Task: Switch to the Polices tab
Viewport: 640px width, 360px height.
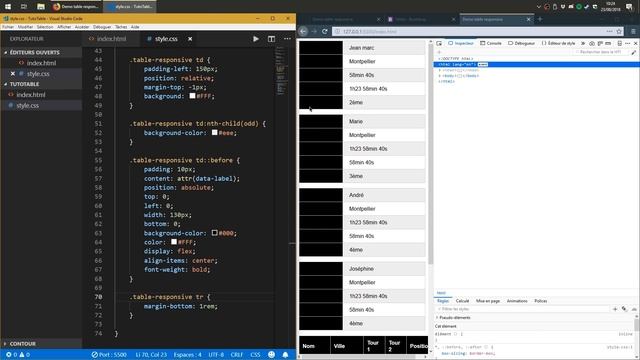Action: (x=541, y=301)
